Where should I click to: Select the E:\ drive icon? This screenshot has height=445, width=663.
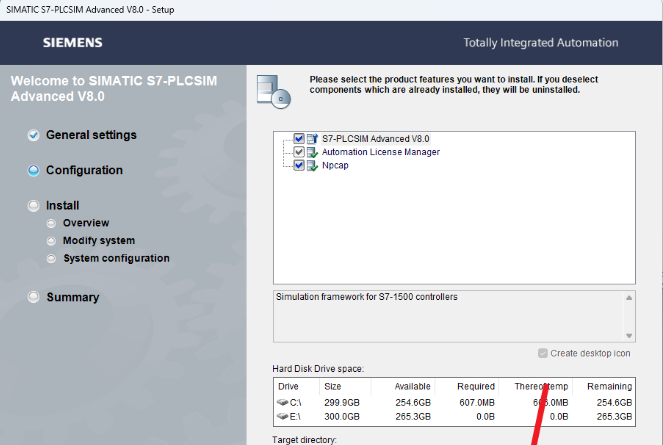pos(285,415)
